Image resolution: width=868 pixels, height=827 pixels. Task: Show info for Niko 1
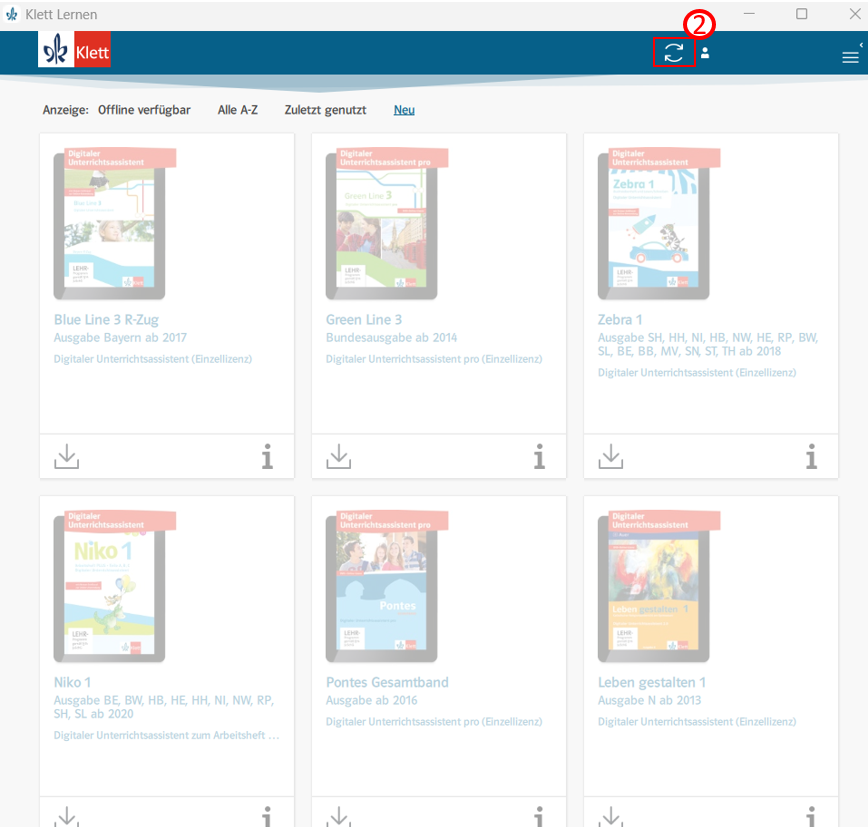point(267,816)
